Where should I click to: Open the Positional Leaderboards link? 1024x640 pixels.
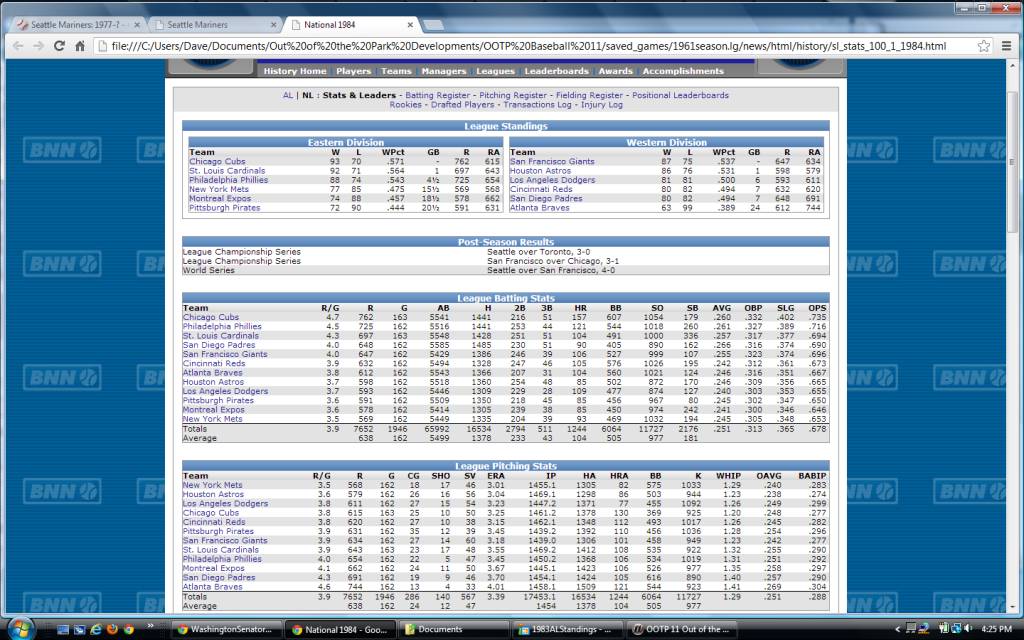[x=680, y=95]
